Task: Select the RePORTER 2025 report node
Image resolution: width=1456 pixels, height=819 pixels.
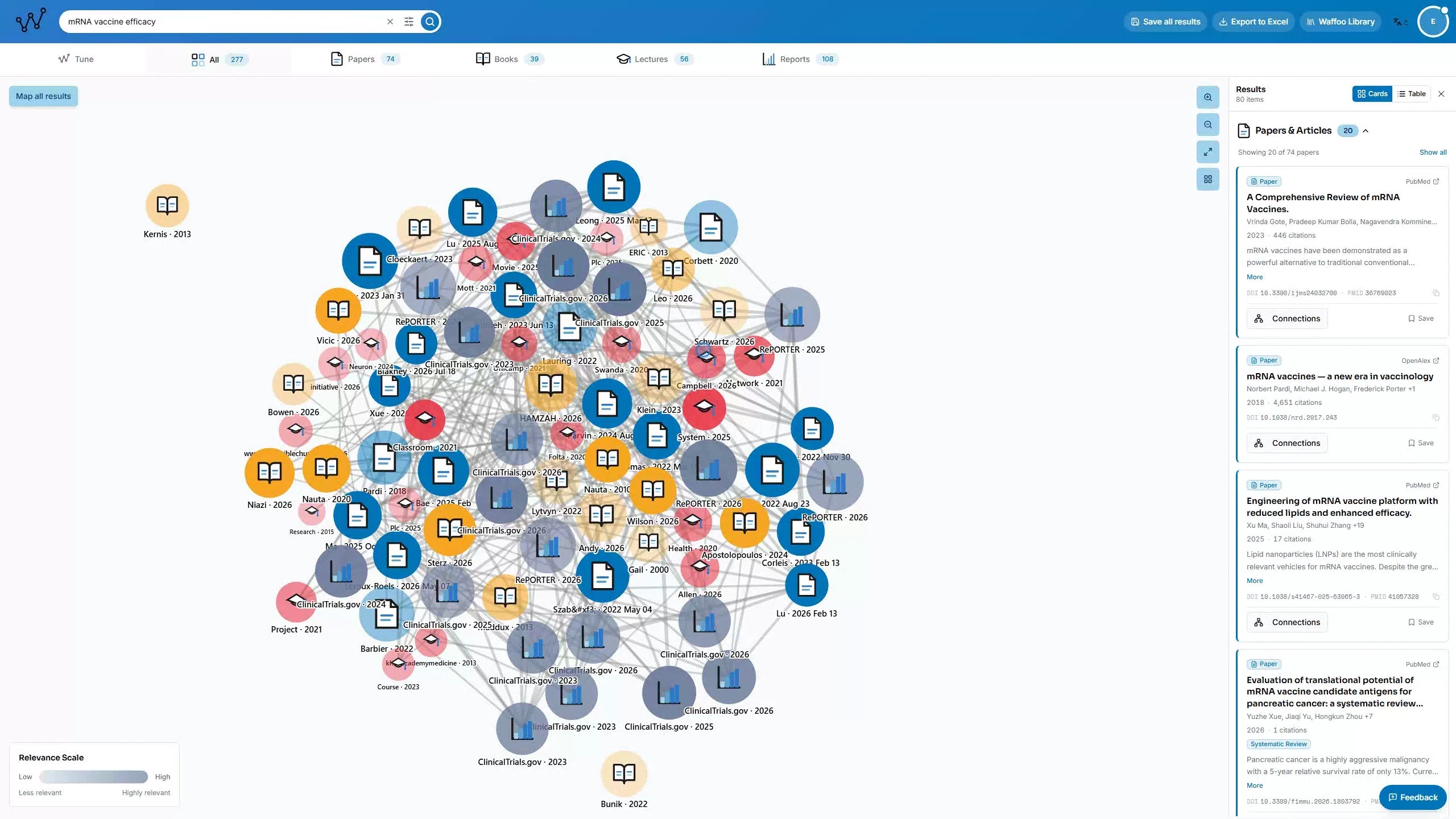Action: (792, 315)
